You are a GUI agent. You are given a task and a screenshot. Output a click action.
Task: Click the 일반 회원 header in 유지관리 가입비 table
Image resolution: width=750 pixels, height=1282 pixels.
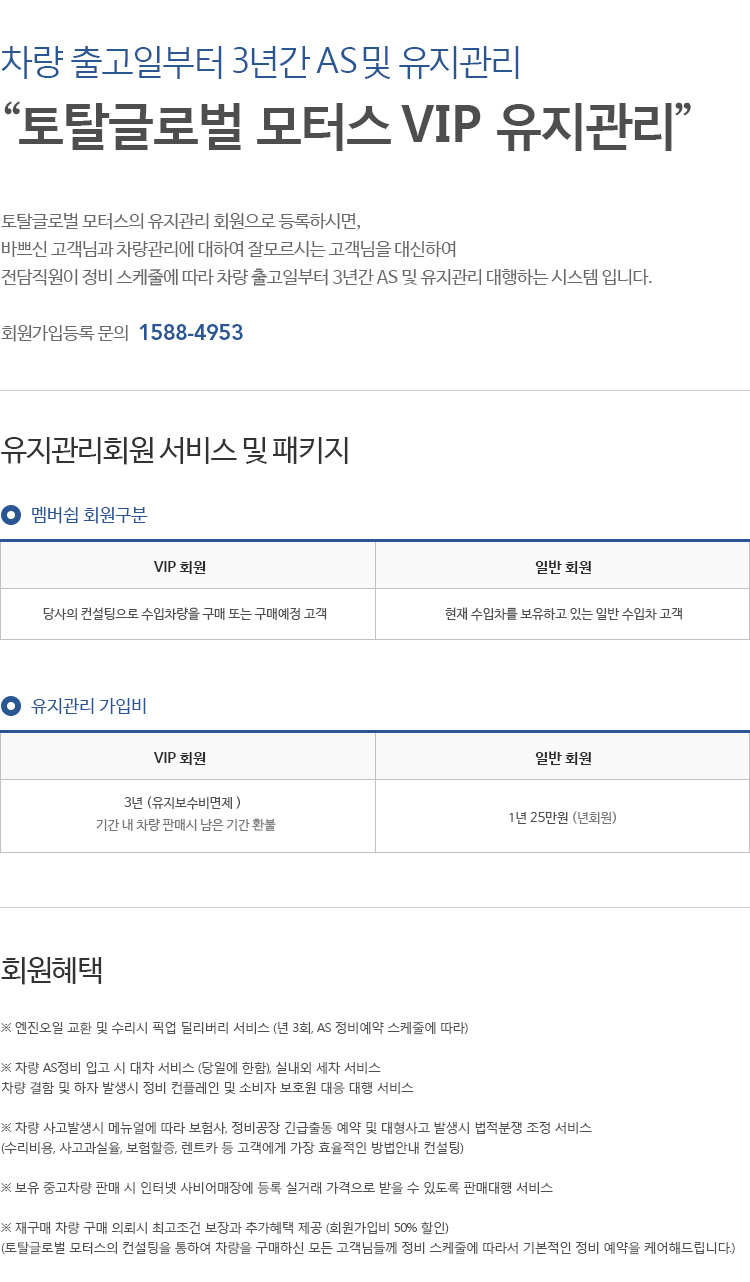point(563,758)
